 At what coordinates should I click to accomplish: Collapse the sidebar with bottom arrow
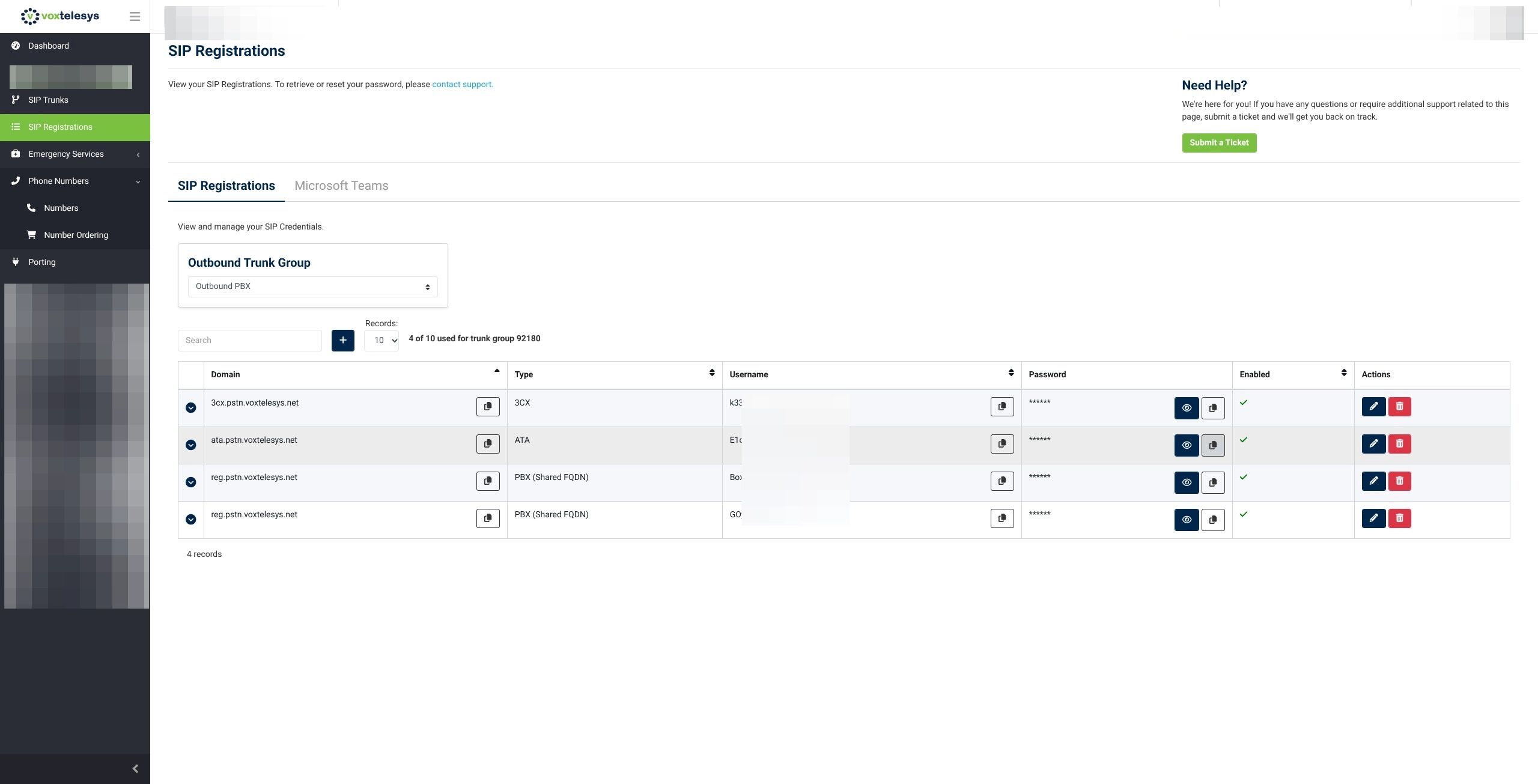coord(135,768)
